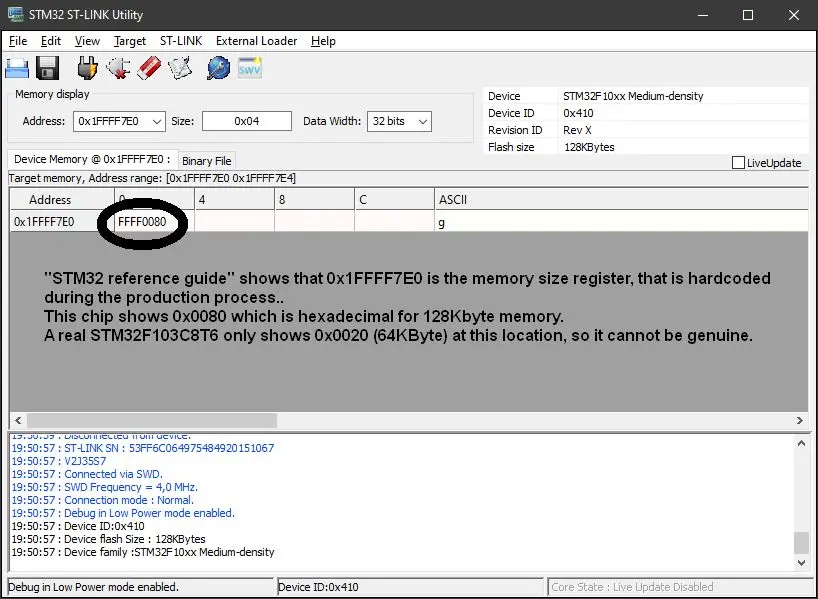Image resolution: width=818 pixels, height=599 pixels.
Task: Click the ASCII column header
Action: click(621, 200)
